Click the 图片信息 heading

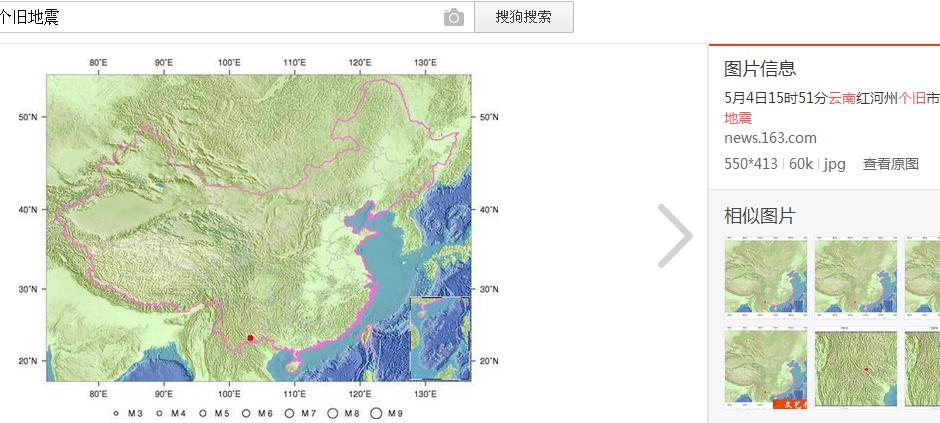coord(760,68)
